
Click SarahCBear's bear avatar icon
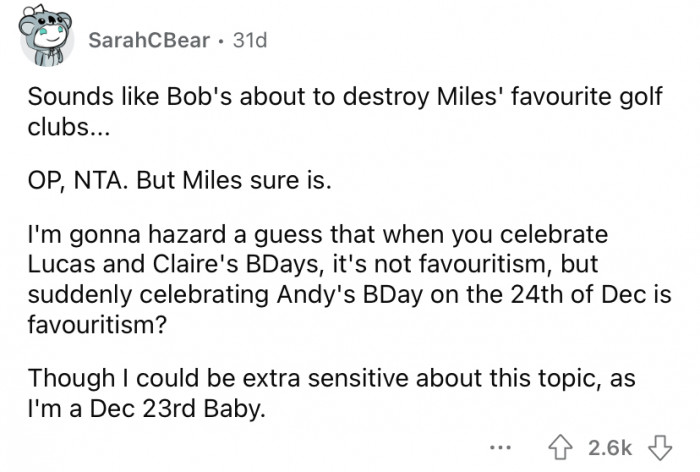coord(45,42)
